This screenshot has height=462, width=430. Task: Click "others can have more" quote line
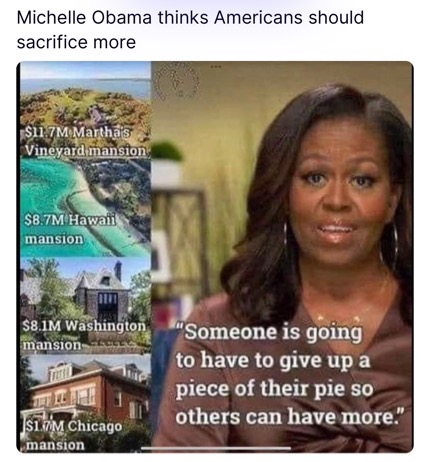point(289,416)
